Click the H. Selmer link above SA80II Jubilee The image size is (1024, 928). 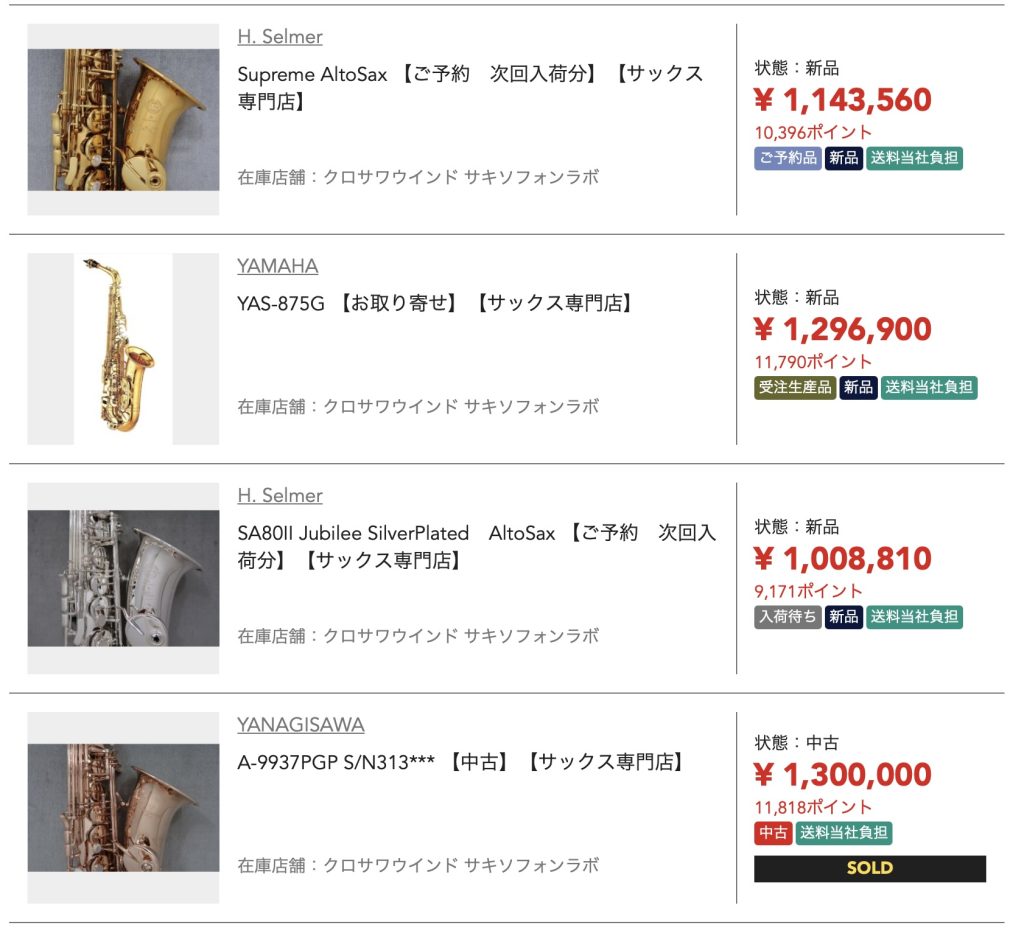tap(280, 496)
